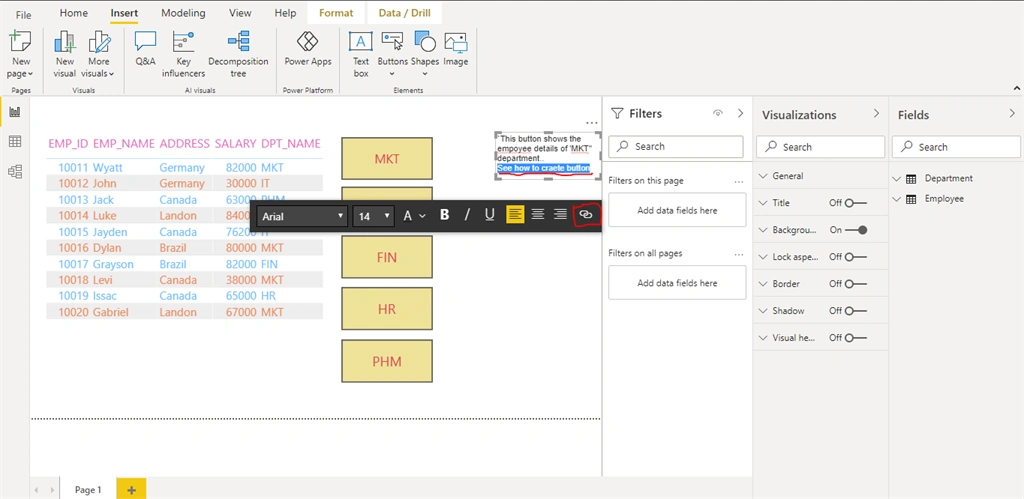Switch to Model view in sidebar
Viewport: 1024px width, 499px height.
coord(14,171)
